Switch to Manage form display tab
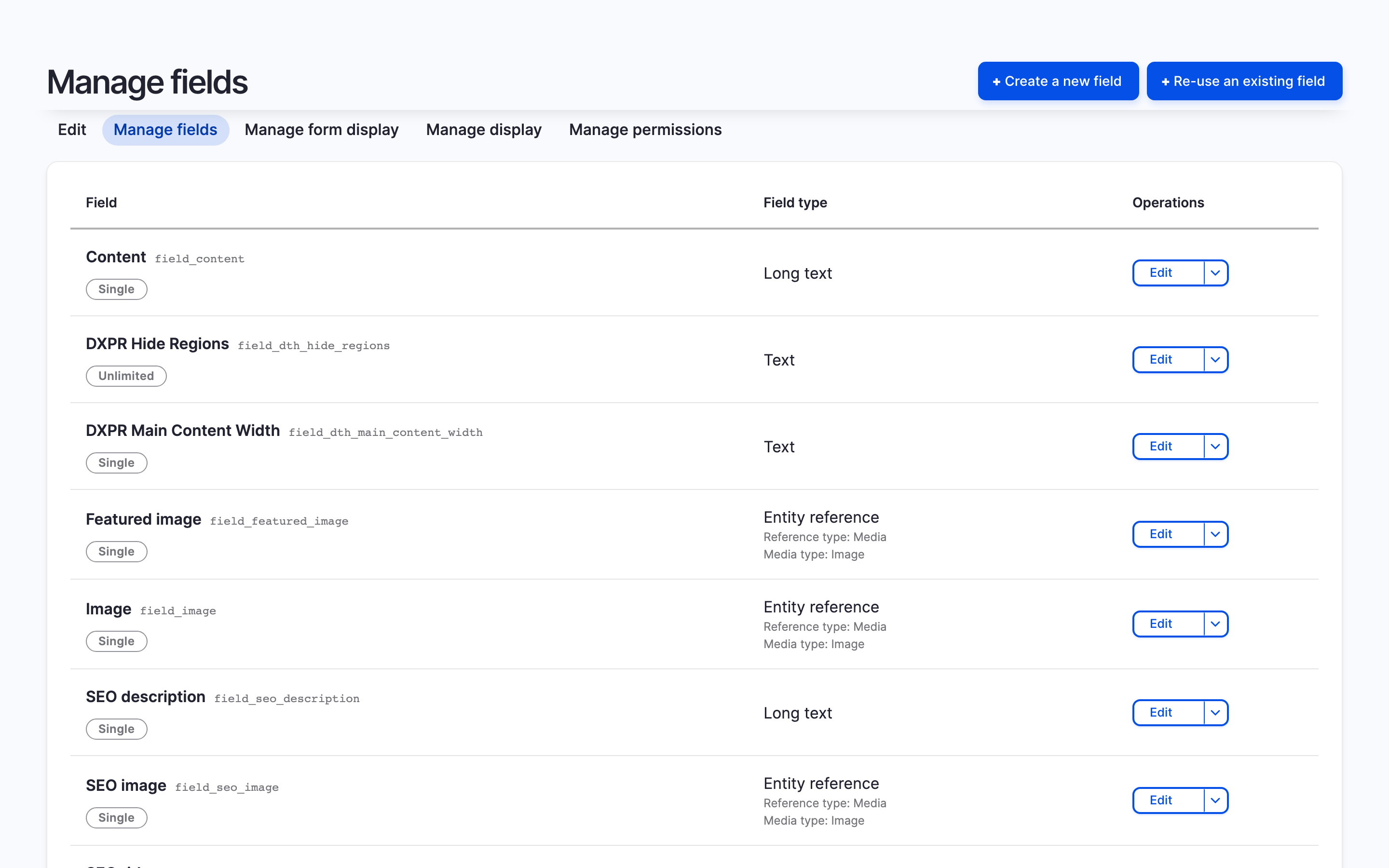 coord(321,130)
